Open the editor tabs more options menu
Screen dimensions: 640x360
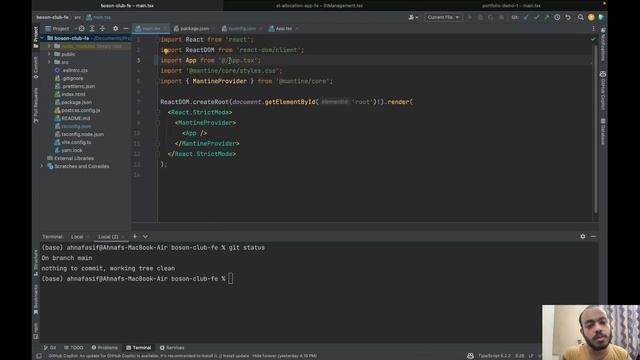pos(593,29)
